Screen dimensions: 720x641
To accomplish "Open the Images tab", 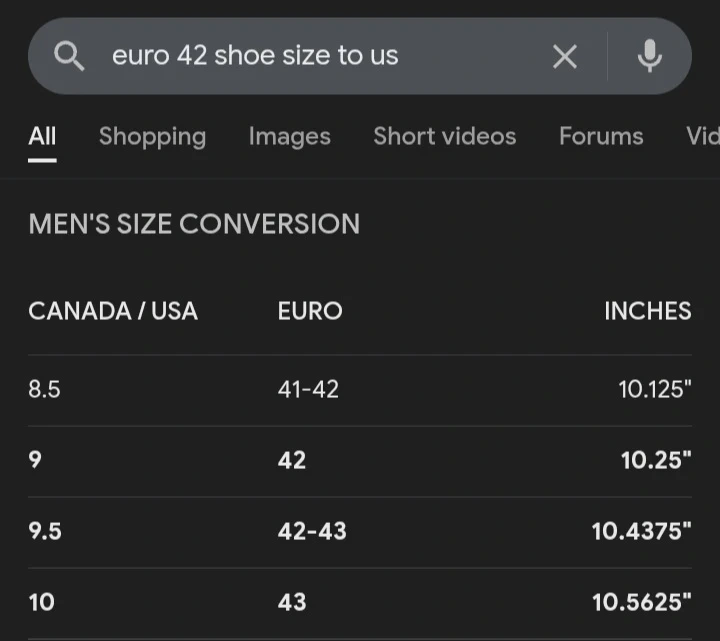I will [x=289, y=137].
